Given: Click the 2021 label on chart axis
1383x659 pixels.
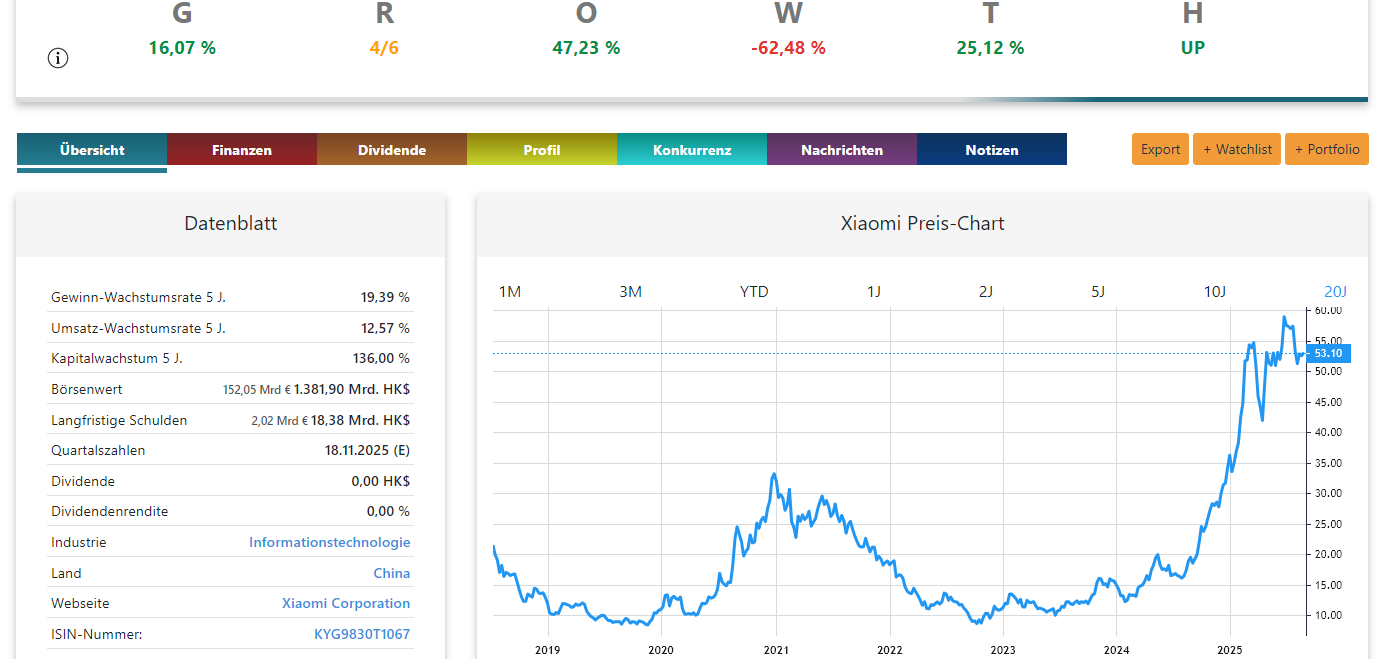Looking at the screenshot, I should point(776,650).
